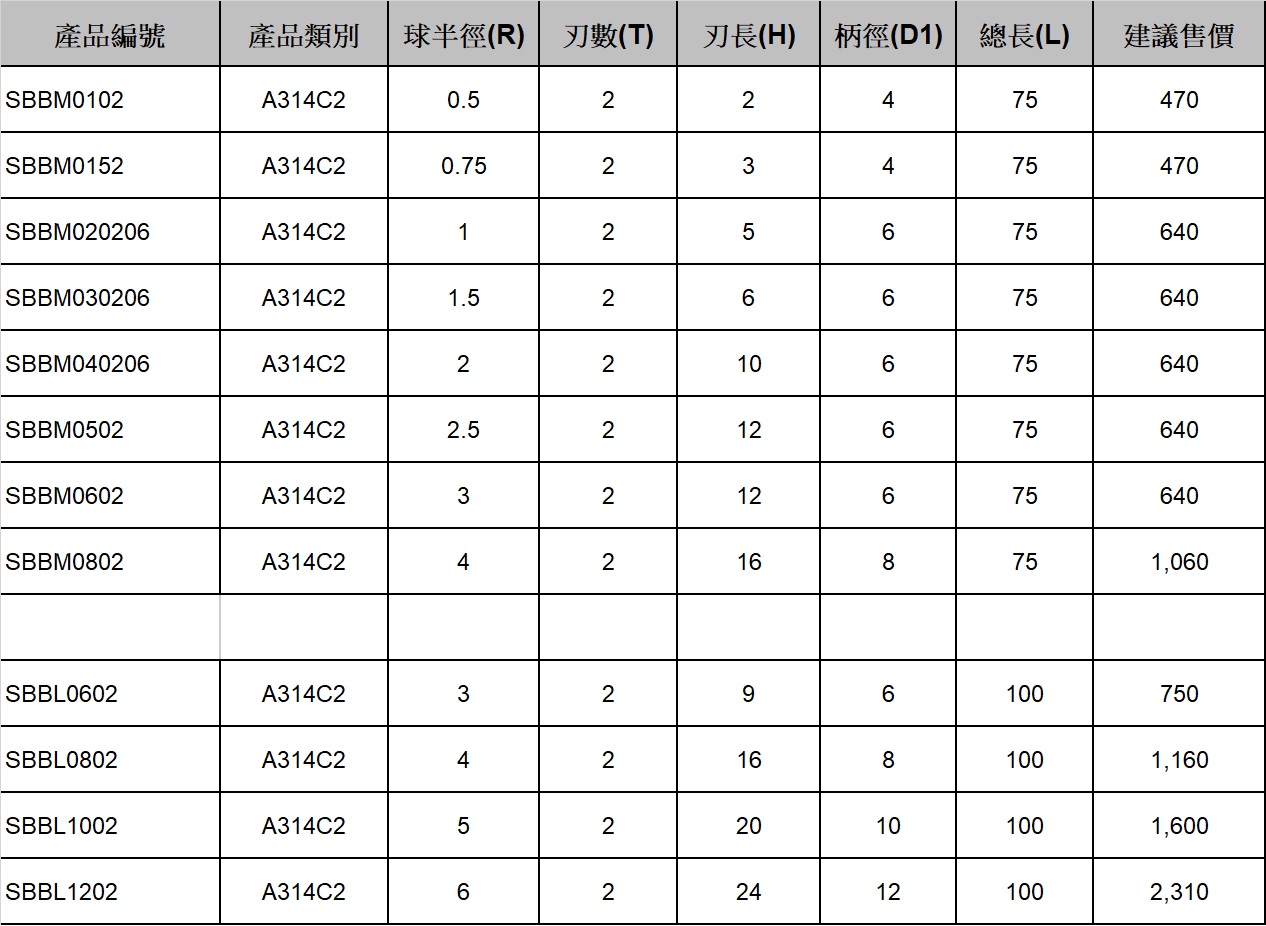Click the 柄徑(D1) header cell
Screen dimensions: 1266x926
(888, 34)
